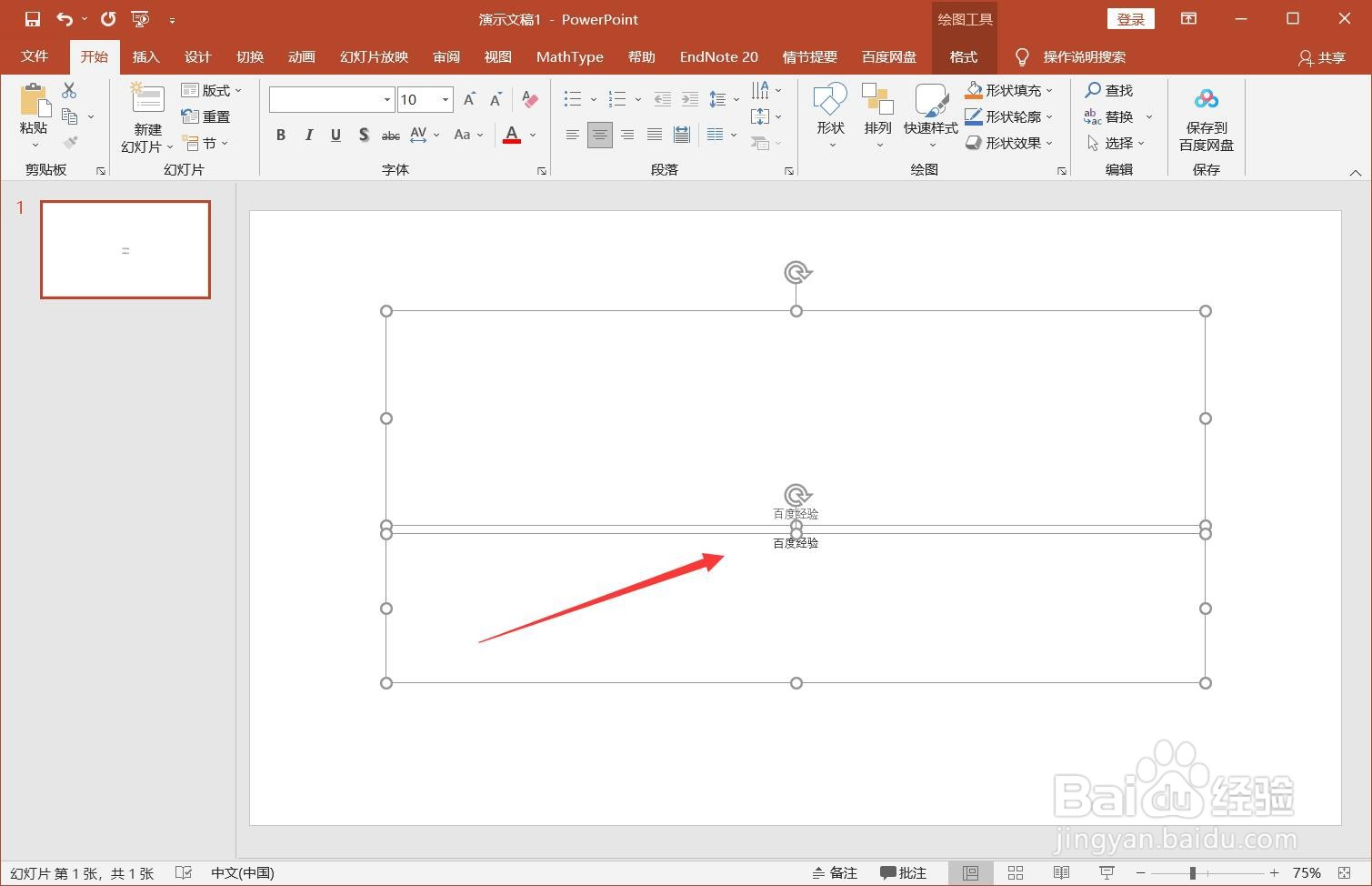Align text left

pos(572,135)
